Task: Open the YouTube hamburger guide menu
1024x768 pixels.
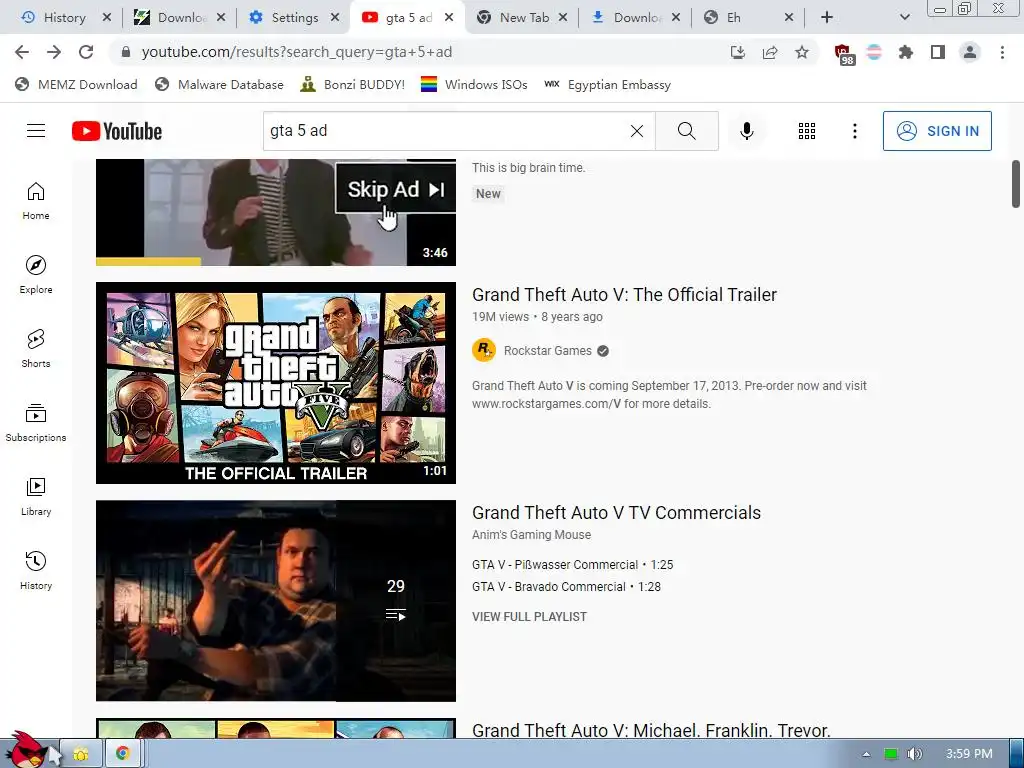Action: 36,131
